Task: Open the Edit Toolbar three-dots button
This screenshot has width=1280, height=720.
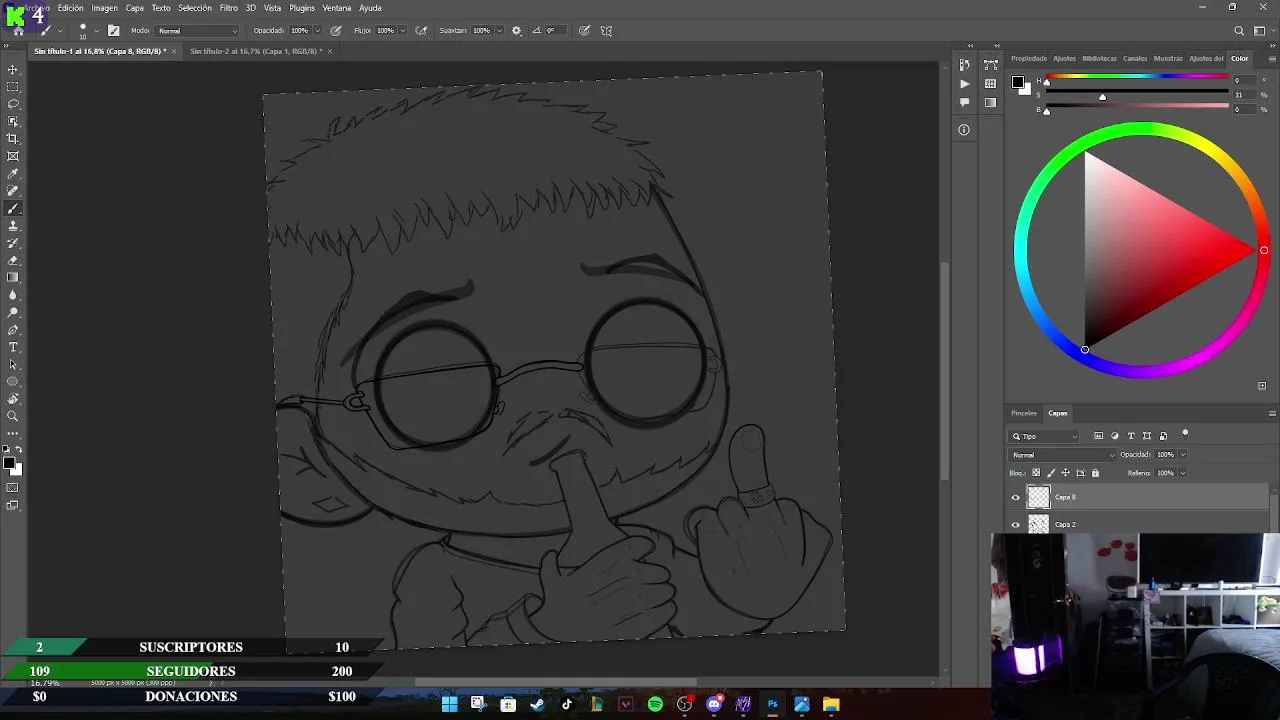Action: click(x=13, y=434)
